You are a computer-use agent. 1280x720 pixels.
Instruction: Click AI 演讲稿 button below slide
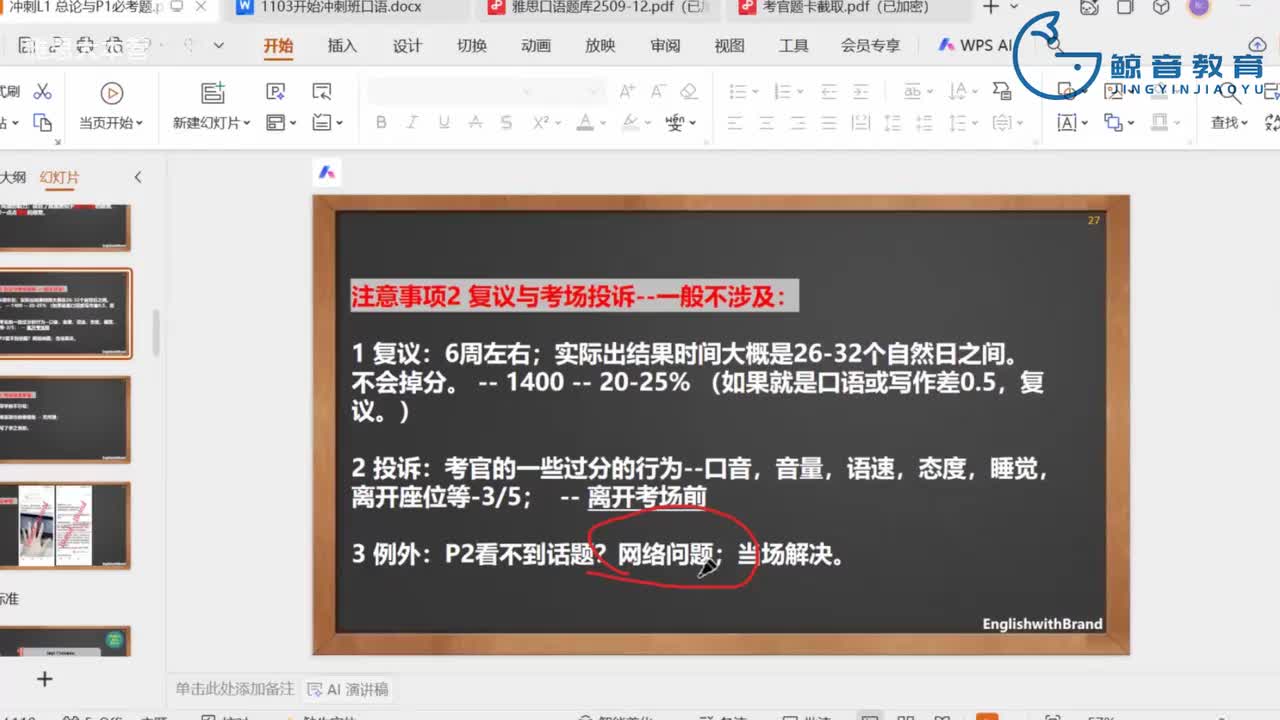click(x=347, y=689)
